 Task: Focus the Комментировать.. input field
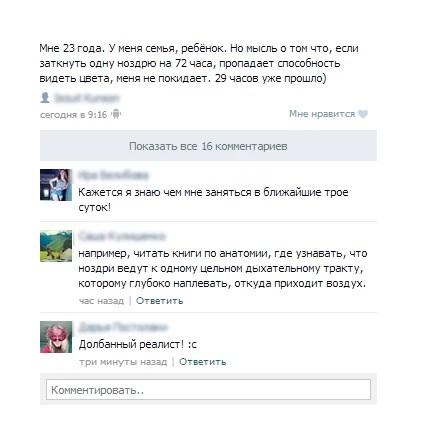tap(208, 389)
